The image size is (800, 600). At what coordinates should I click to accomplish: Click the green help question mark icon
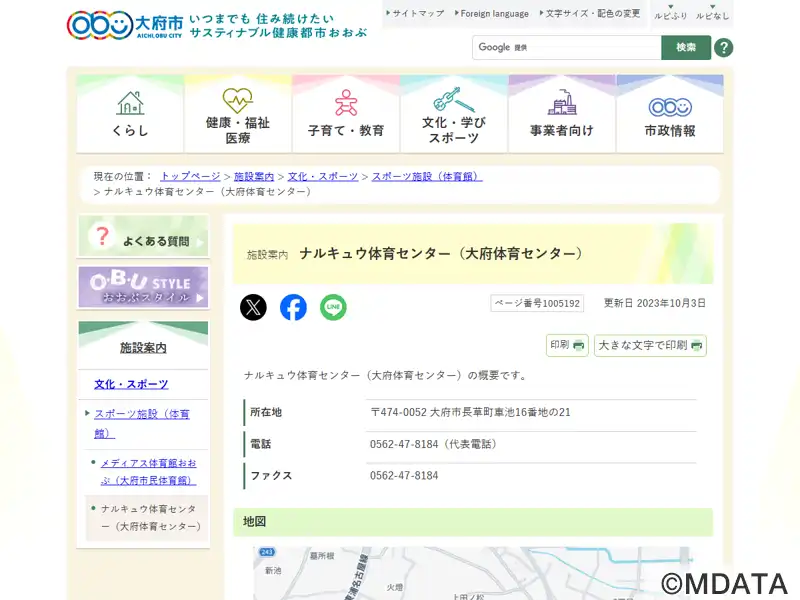[723, 48]
